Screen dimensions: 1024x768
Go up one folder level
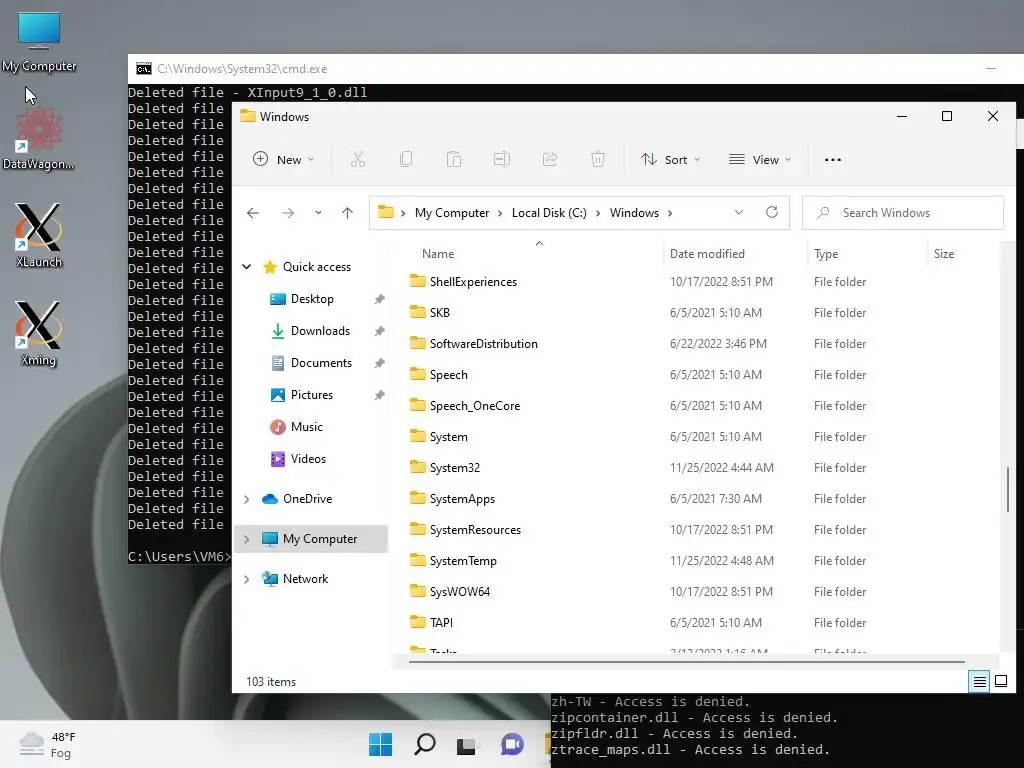(x=347, y=213)
